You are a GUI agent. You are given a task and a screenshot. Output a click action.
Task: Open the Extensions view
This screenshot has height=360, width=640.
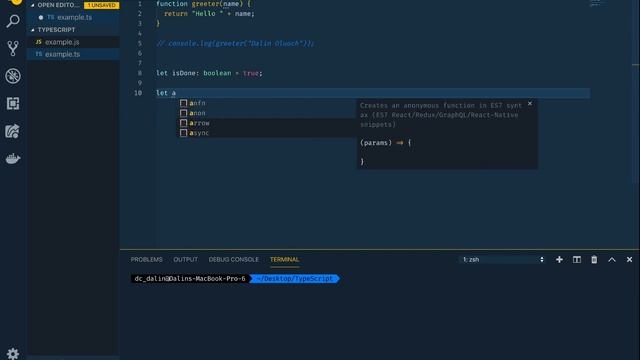click(x=13, y=103)
